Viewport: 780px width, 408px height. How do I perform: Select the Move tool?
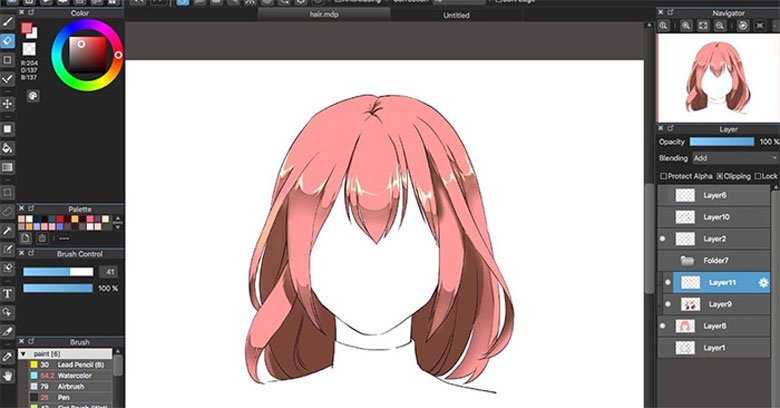[x=7, y=103]
